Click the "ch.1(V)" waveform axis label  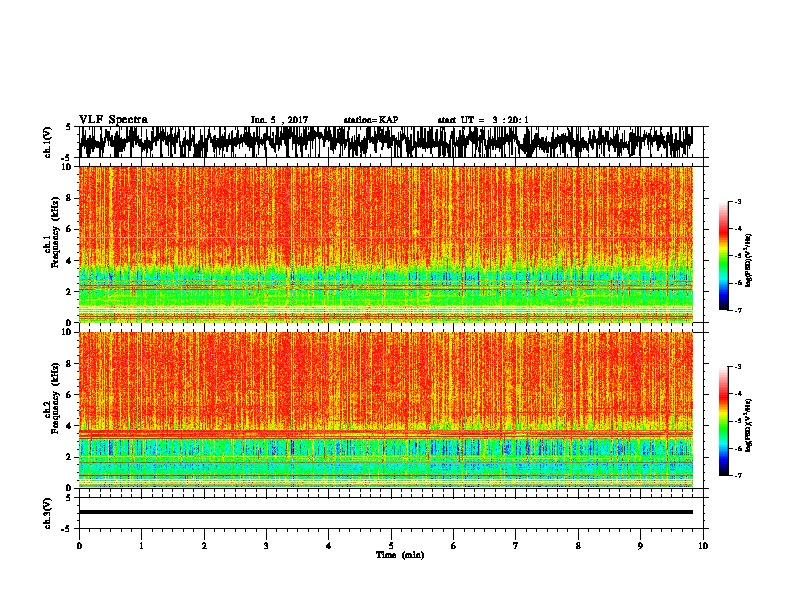tap(48, 142)
